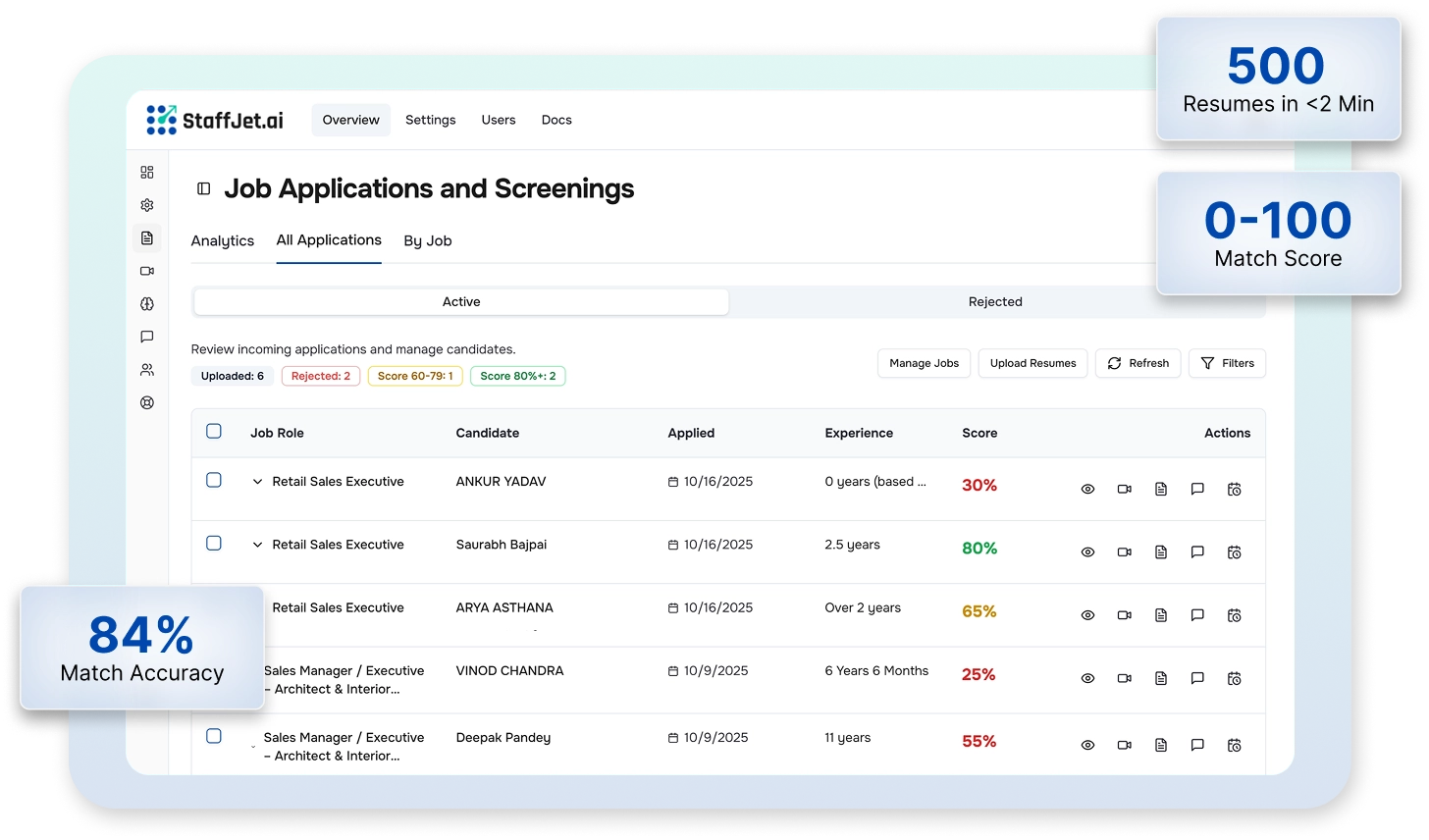Open resume document for Saurabh Bajpai
Screen dimensions: 1429x840
1160,552
